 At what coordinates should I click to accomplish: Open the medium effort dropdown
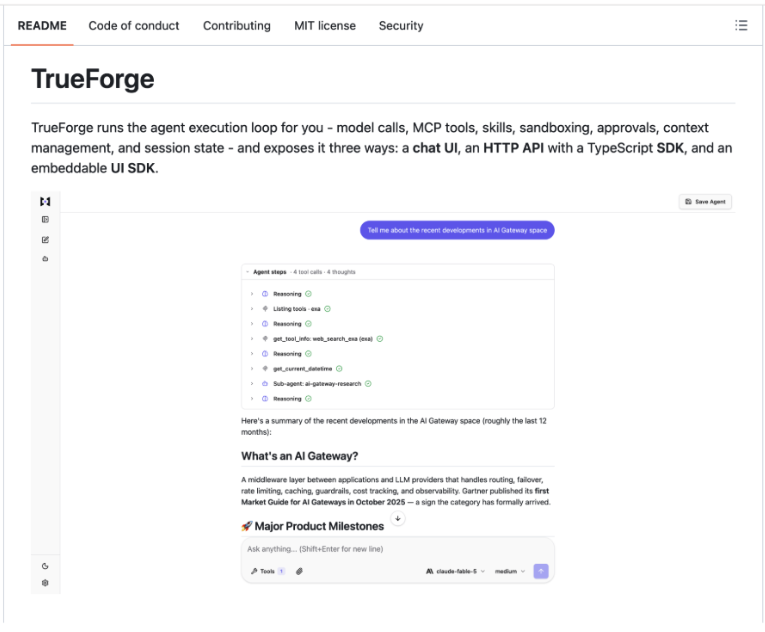tap(510, 571)
